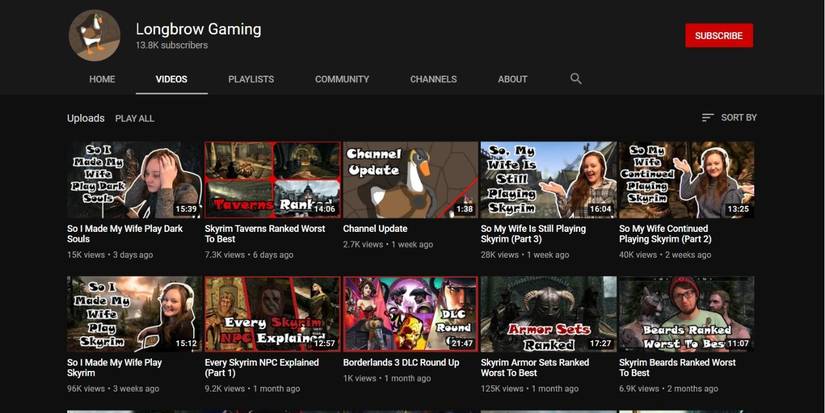
Task: Switch to the Channels tab
Action: [x=434, y=79]
